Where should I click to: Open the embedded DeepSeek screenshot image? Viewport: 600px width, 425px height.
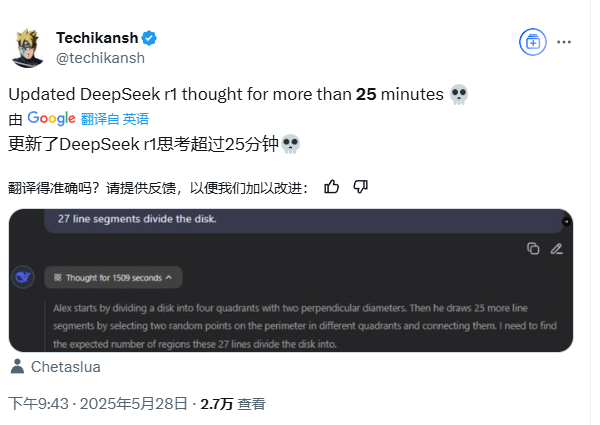coord(290,300)
